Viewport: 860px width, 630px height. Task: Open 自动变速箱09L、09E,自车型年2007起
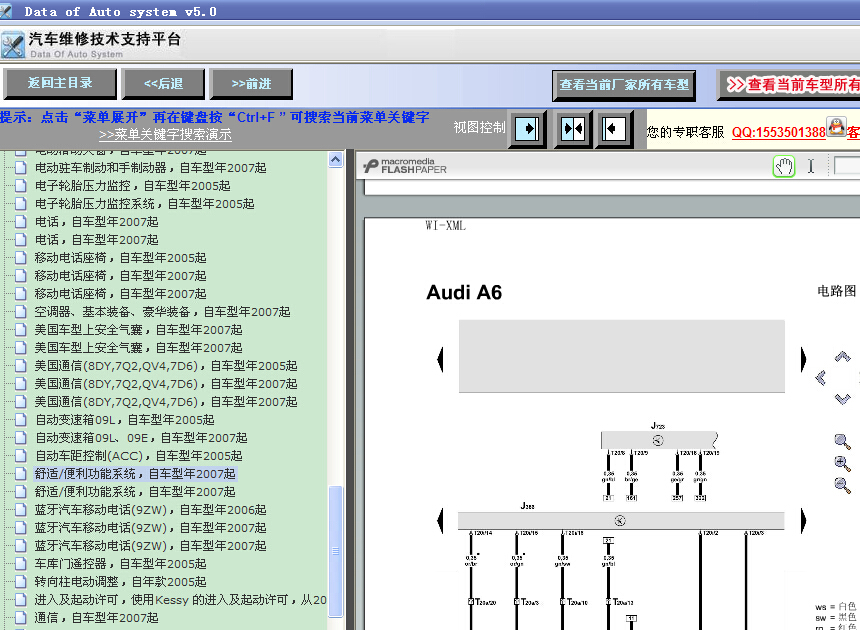(x=141, y=438)
